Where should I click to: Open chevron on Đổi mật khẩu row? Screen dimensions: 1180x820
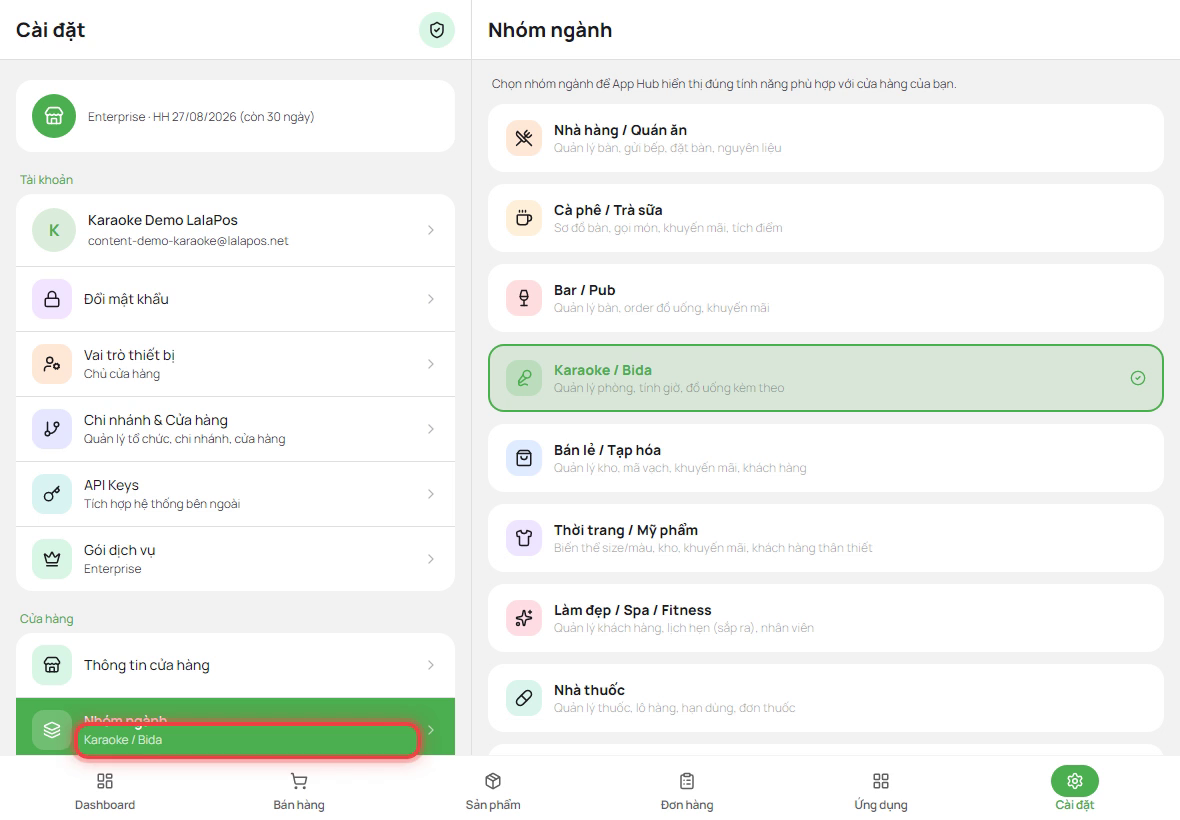tap(430, 299)
